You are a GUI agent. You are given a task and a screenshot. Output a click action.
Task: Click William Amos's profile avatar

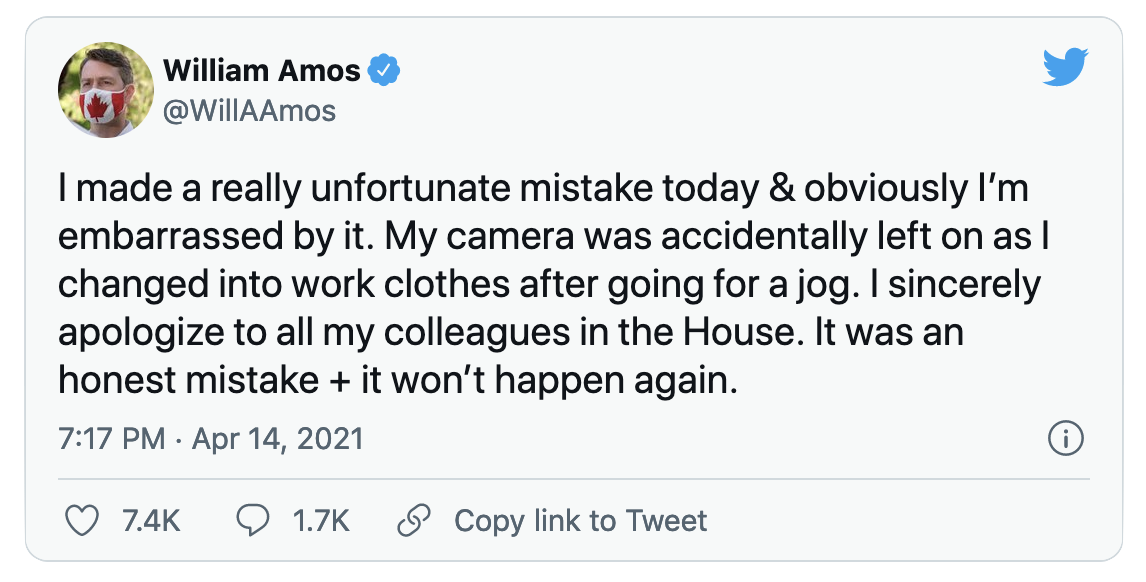[x=99, y=91]
